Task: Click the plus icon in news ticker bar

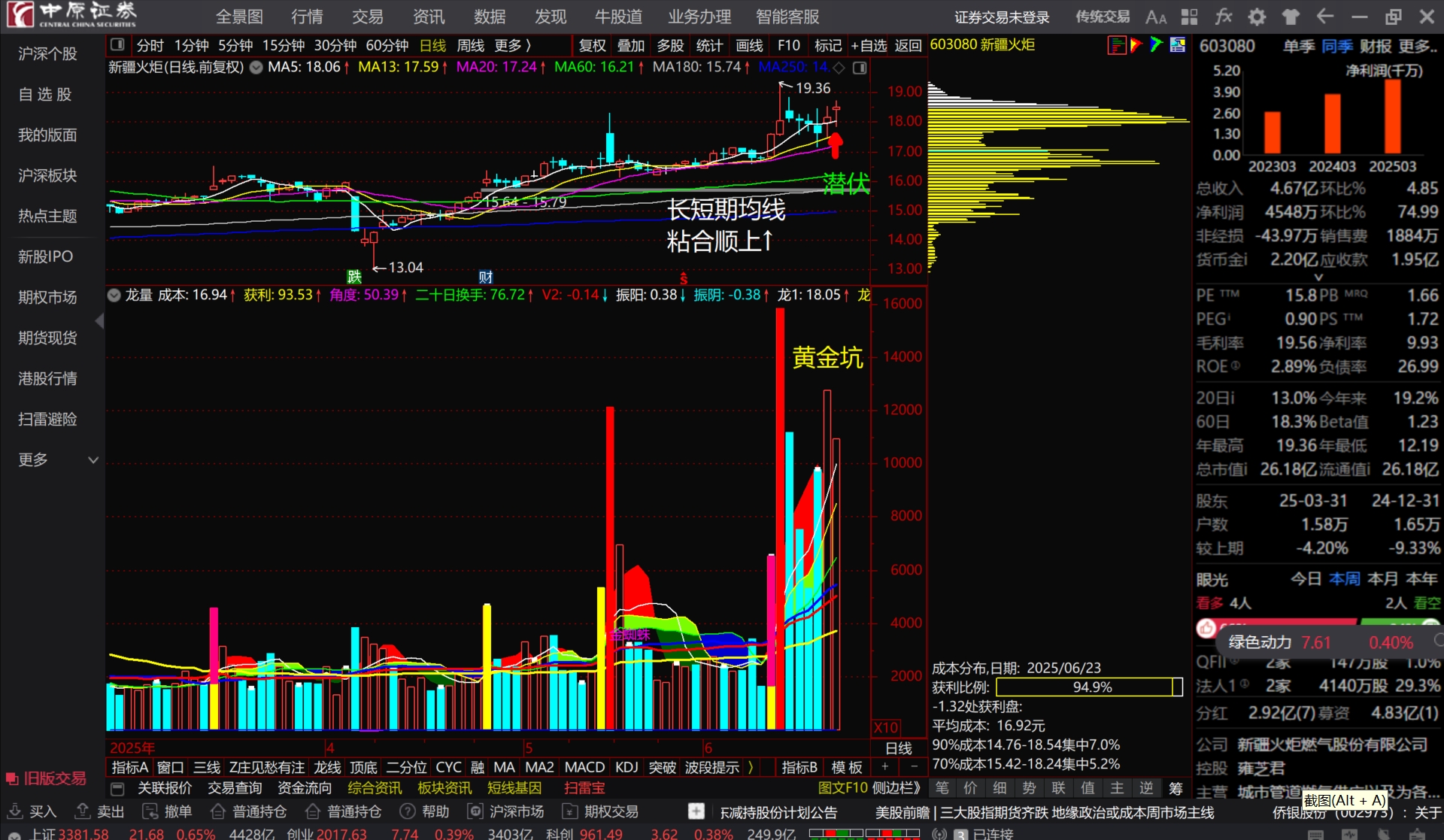Action: tap(696, 811)
